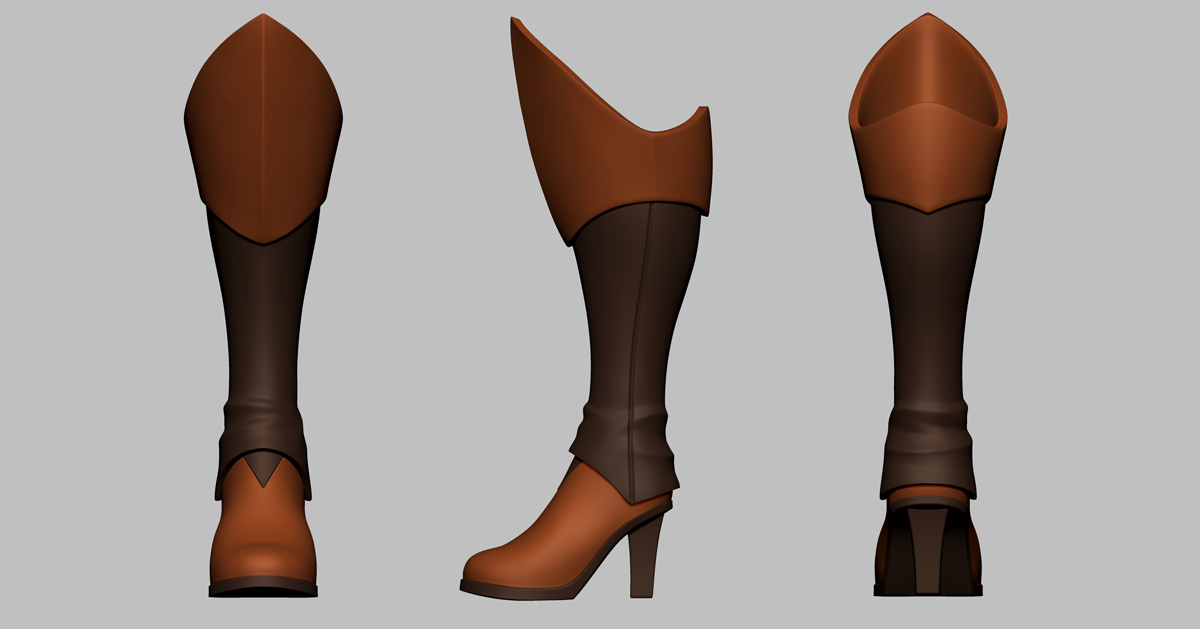
Task: Click the front-view boot's dark sole edge
Action: 262,588
